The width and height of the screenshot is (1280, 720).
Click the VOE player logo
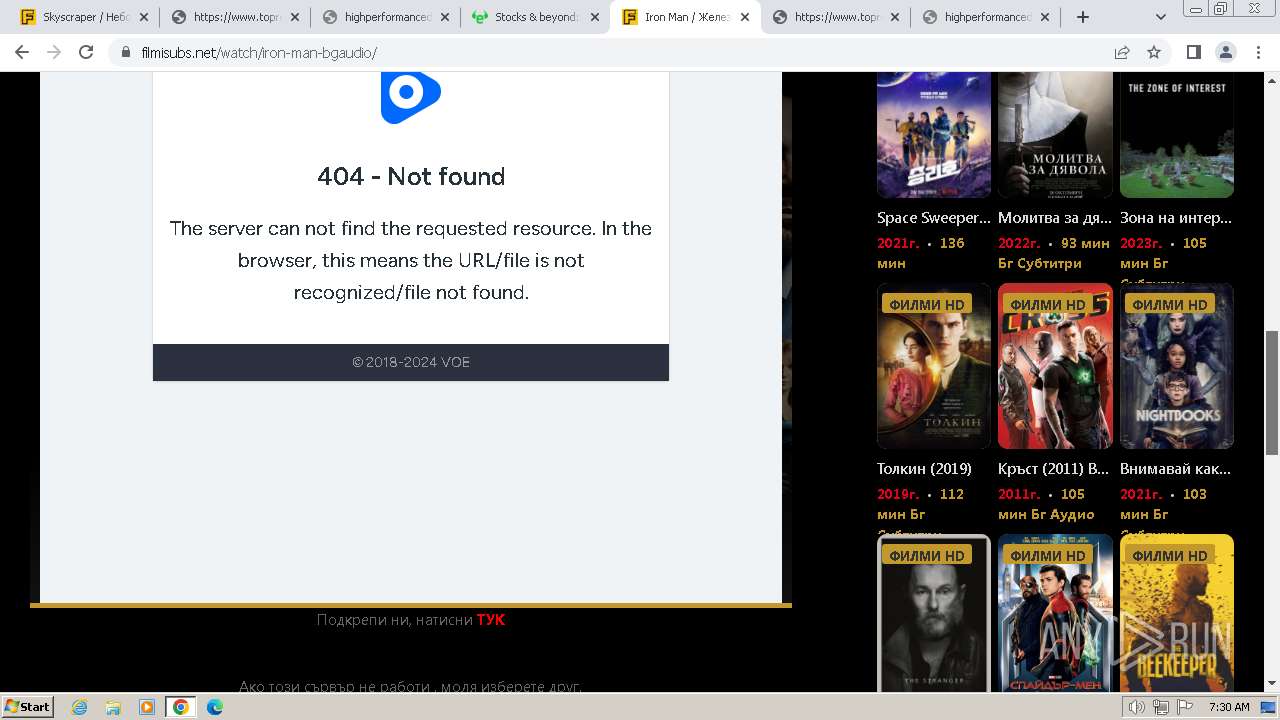point(410,97)
